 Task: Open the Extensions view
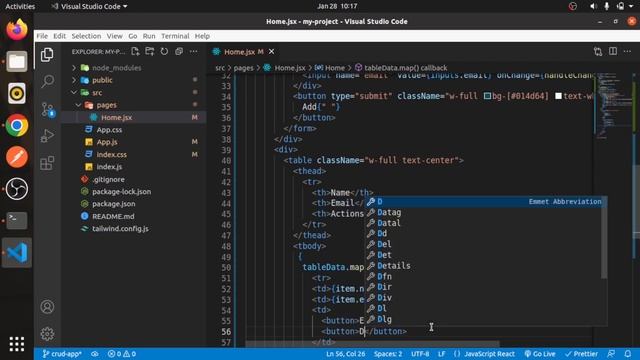[47, 163]
